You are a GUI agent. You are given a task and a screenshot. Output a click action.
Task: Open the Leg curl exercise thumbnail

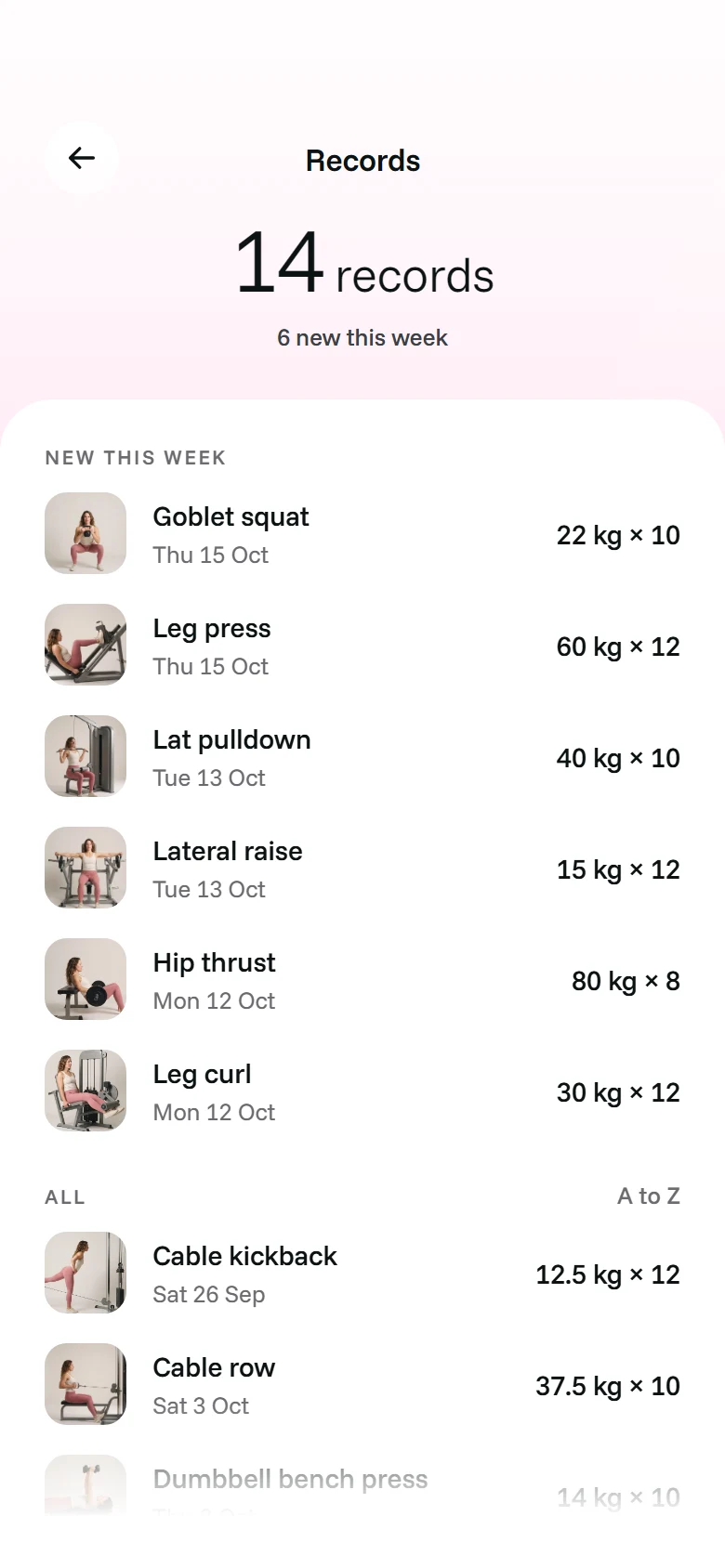tap(86, 1091)
